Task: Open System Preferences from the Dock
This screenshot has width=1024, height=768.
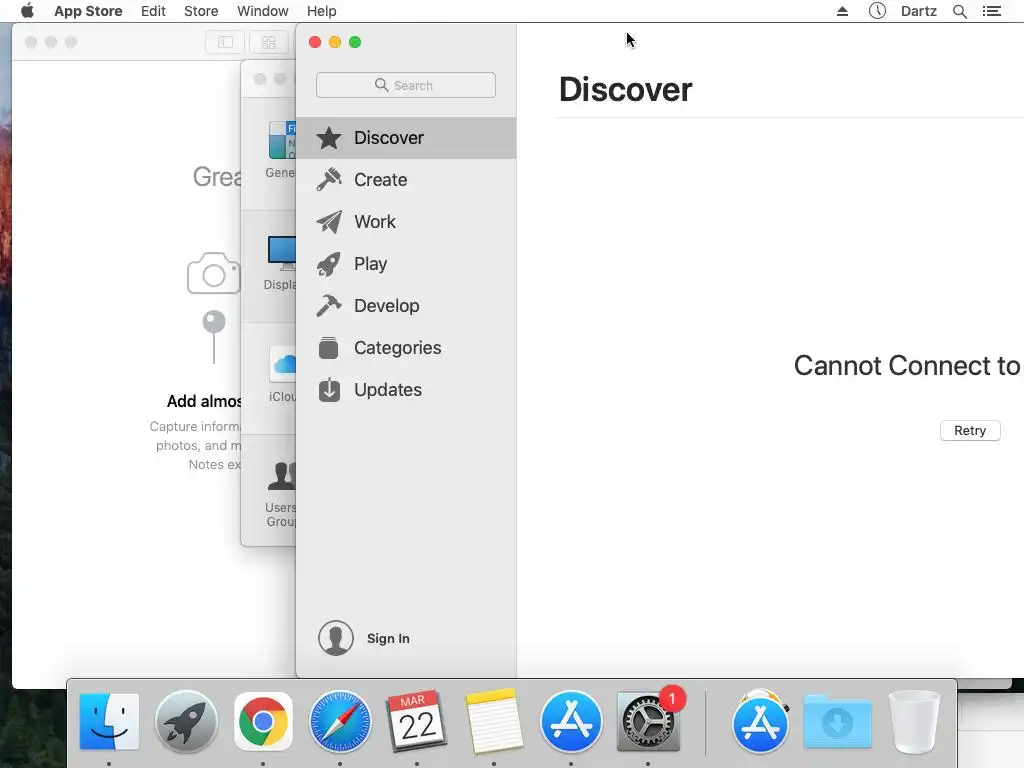Action: (648, 722)
